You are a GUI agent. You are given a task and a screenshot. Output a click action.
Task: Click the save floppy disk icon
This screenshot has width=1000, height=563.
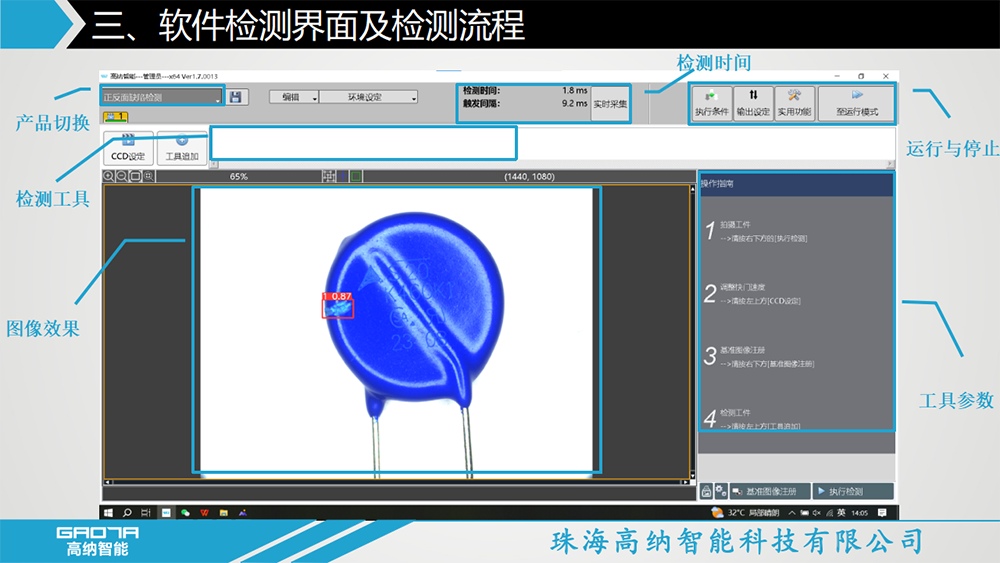[236, 97]
